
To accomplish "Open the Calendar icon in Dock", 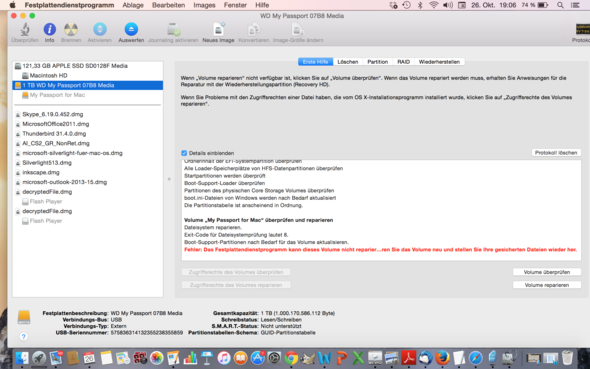I will [89, 358].
